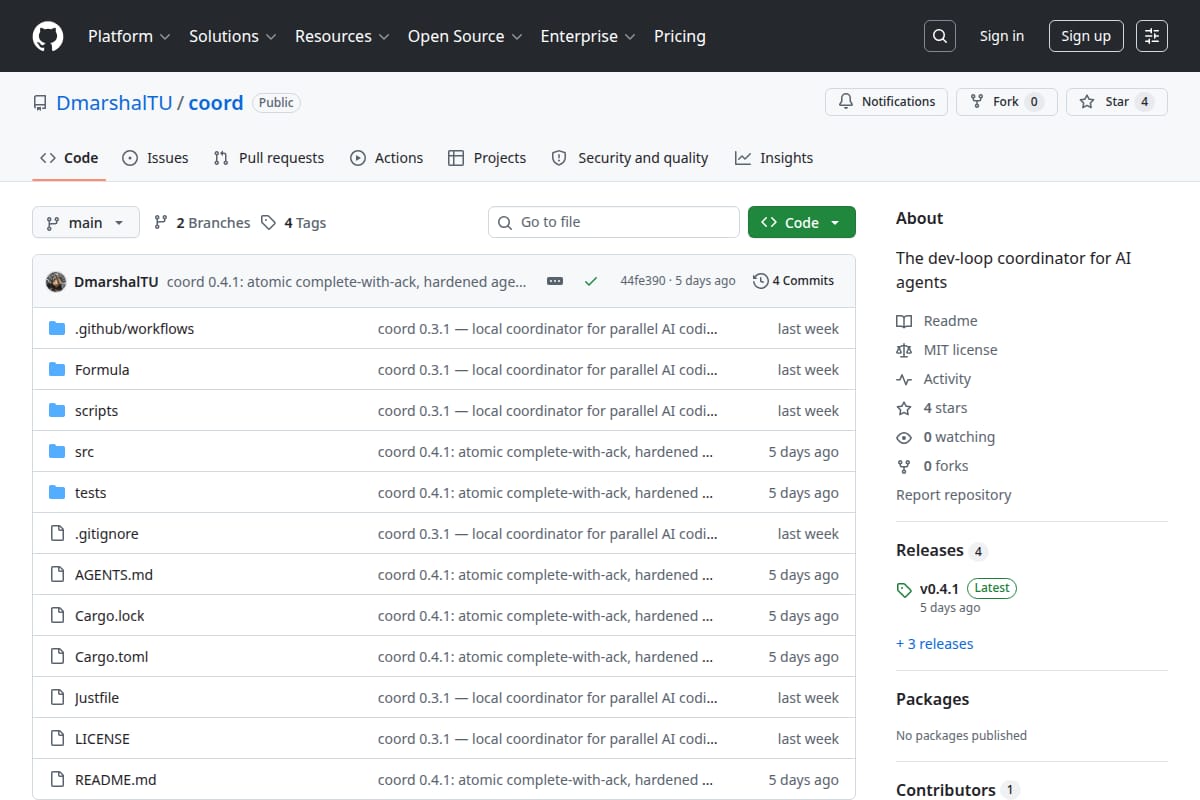Screen dimensions: 1200x800
Task: Open Justfile commit message coord 0.3.1
Action: (548, 698)
